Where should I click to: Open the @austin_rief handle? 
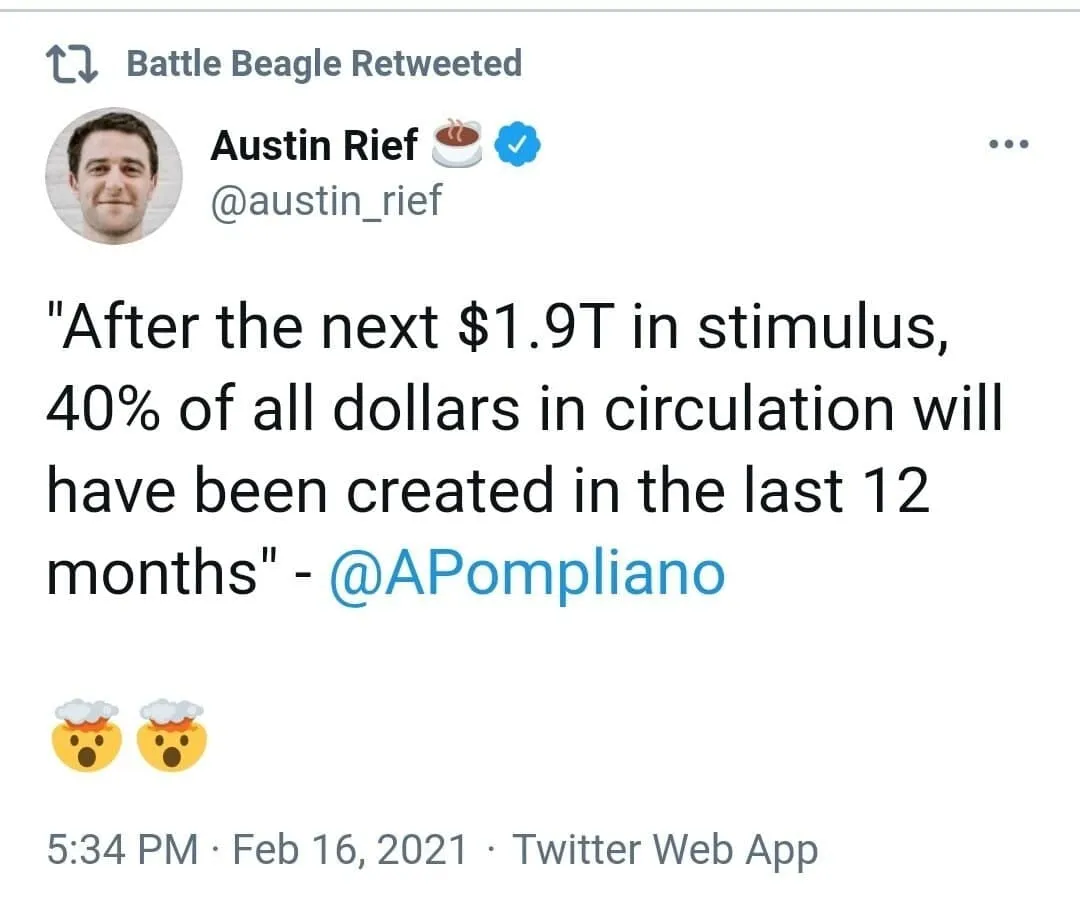[325, 200]
